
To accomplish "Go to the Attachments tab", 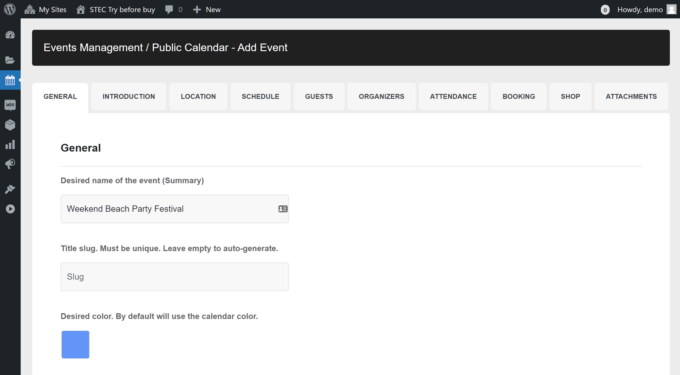I will (x=631, y=97).
